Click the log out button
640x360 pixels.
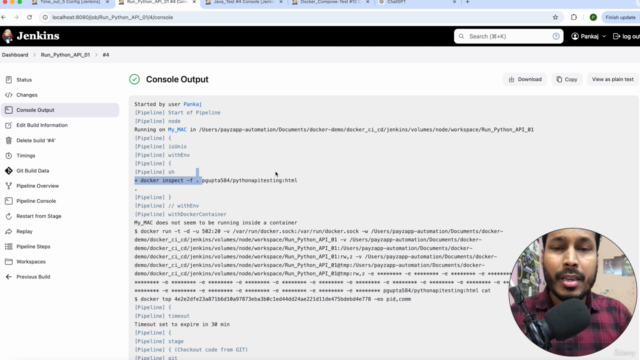(x=627, y=36)
